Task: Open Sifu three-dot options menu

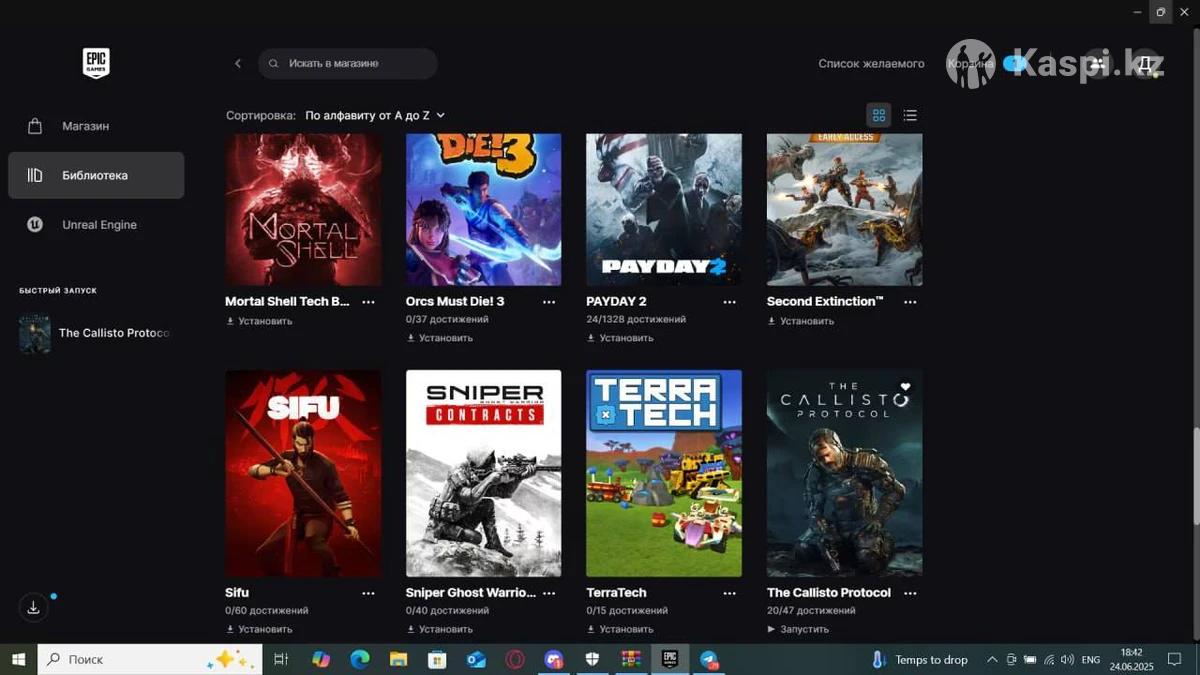Action: [x=368, y=593]
